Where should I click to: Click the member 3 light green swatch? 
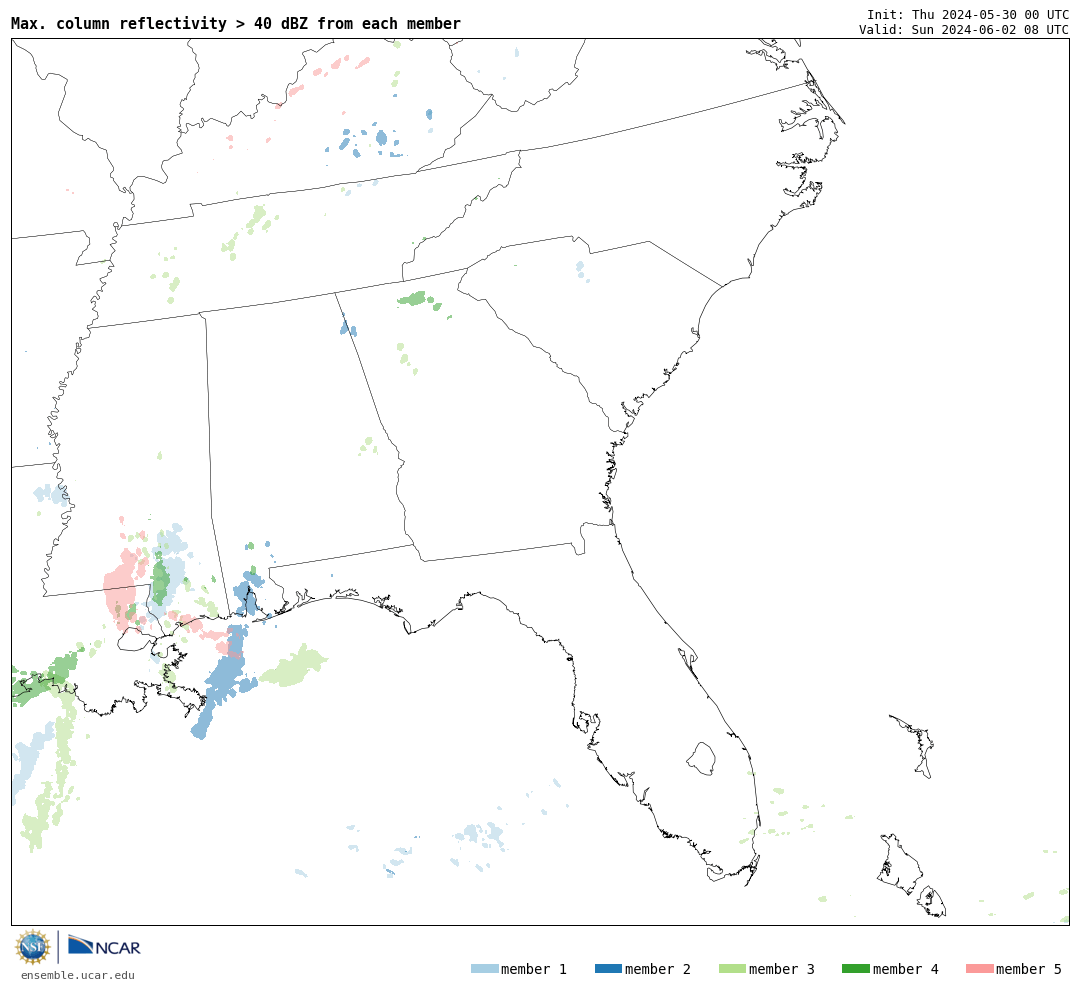[732, 969]
